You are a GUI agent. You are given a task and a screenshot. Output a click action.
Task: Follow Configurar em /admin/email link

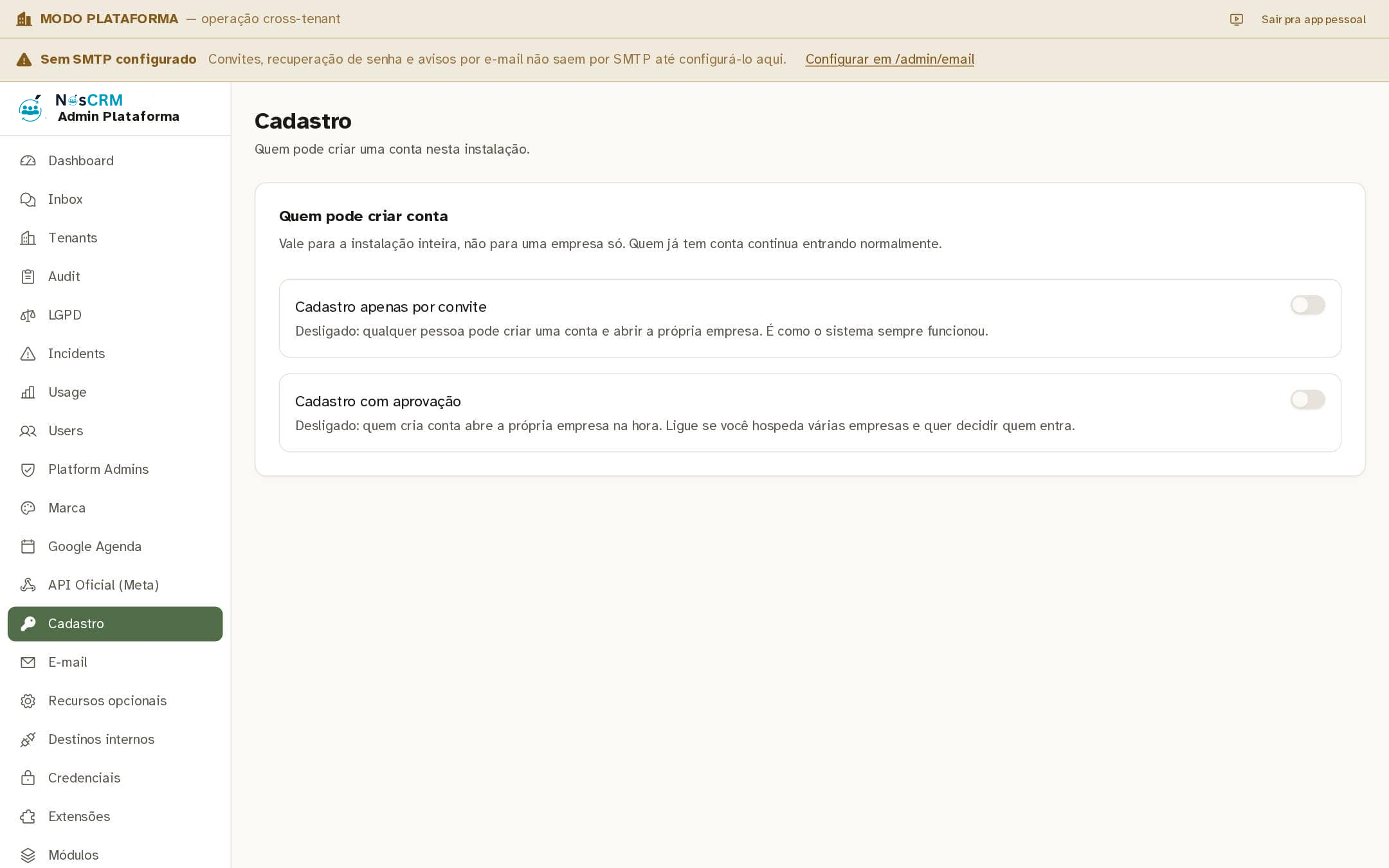(889, 59)
